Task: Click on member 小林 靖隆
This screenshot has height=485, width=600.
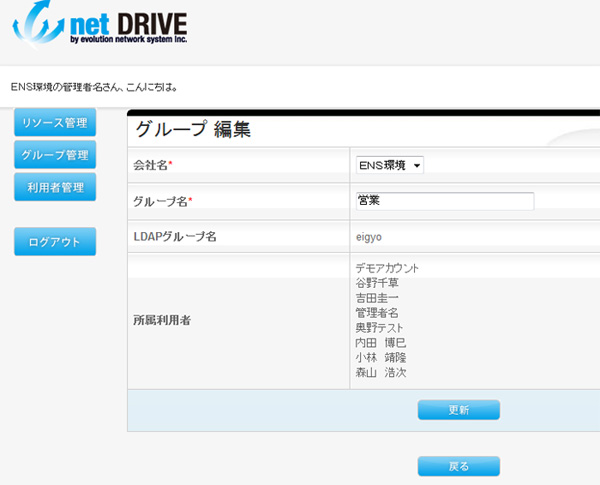Action: coord(380,358)
